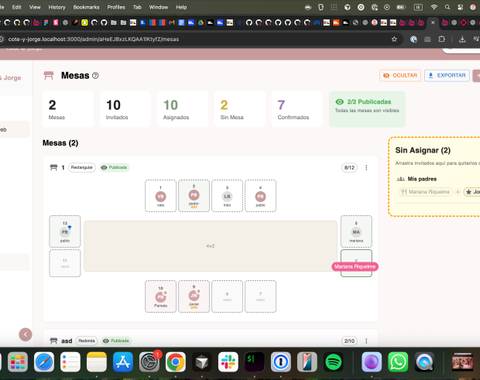
Task: Click the table icon beside table asd
Action: pos(53,341)
